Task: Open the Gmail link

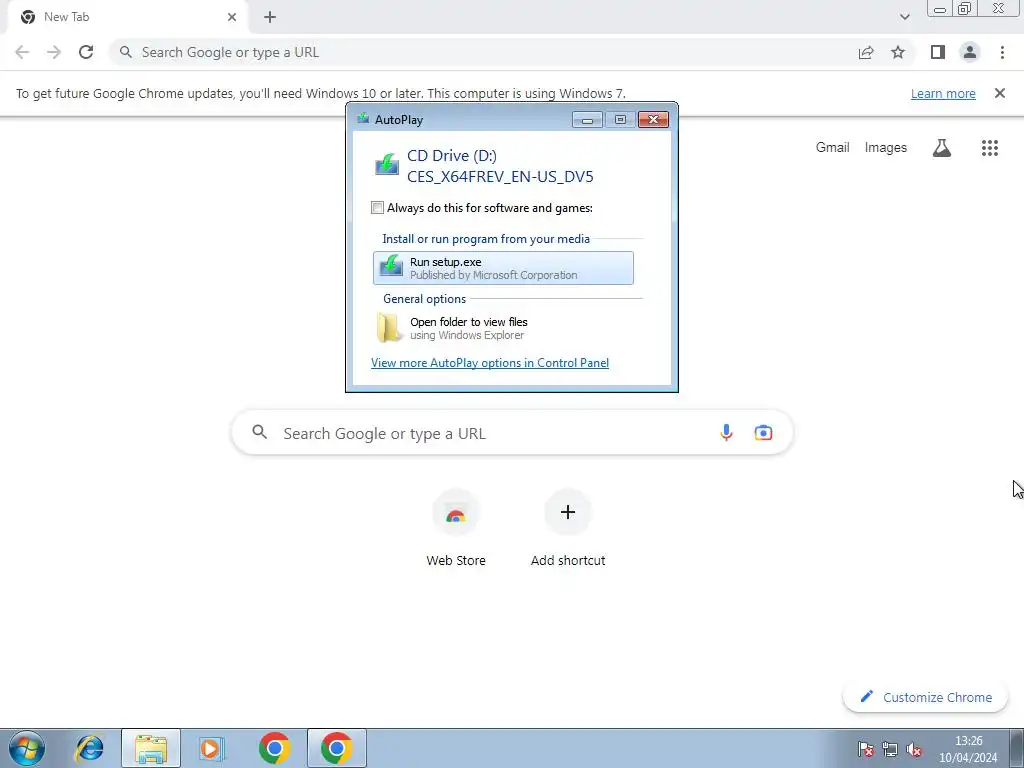Action: 833,148
